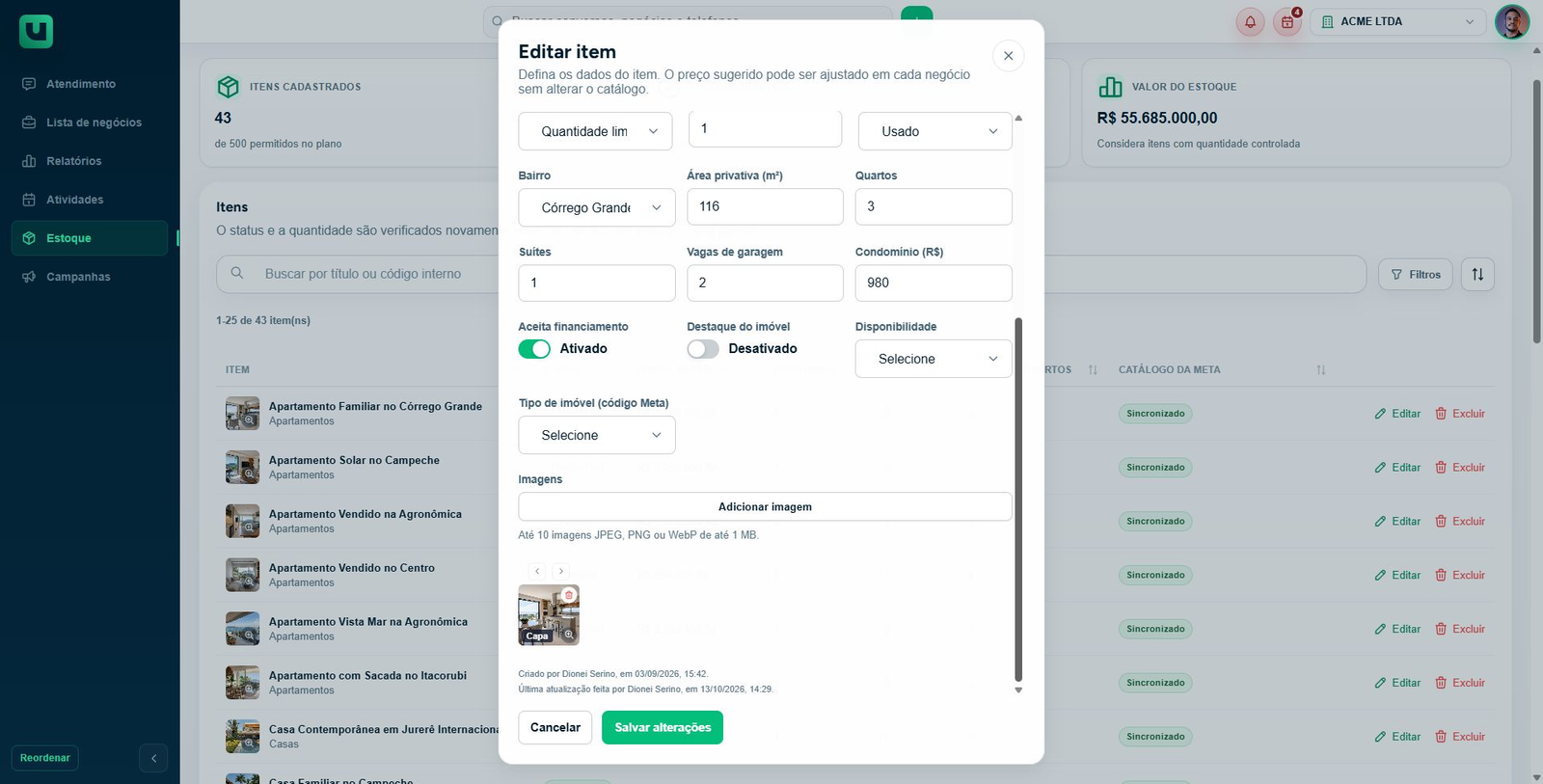The image size is (1543, 784).
Task: Open Relatórios in the sidebar
Action: pos(90,161)
